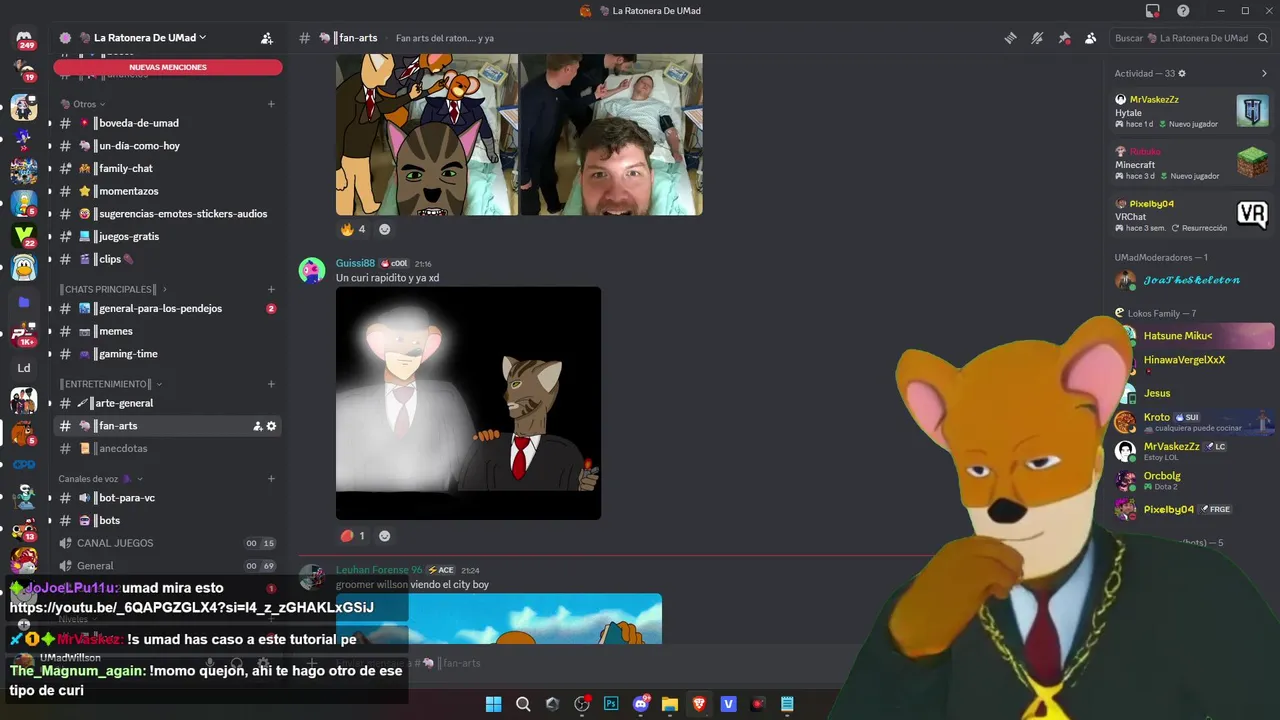Open the arte-general channel
The image size is (1280, 720).
click(x=166, y=403)
